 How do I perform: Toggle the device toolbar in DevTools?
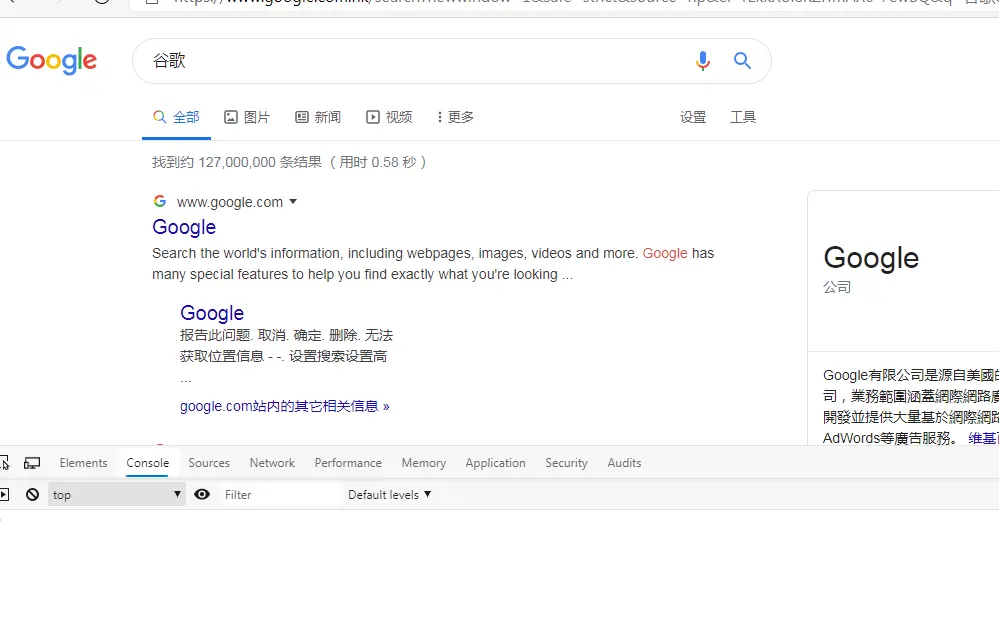pos(32,462)
